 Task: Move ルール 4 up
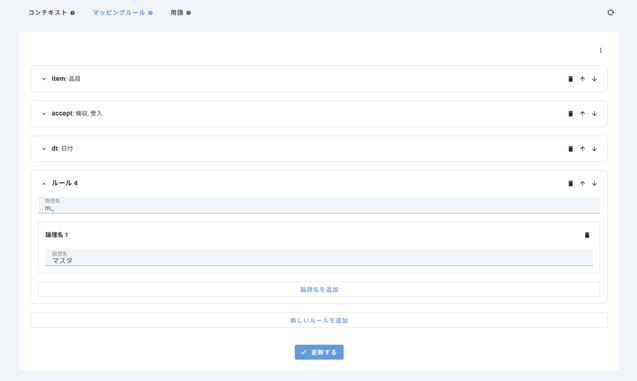tap(582, 184)
